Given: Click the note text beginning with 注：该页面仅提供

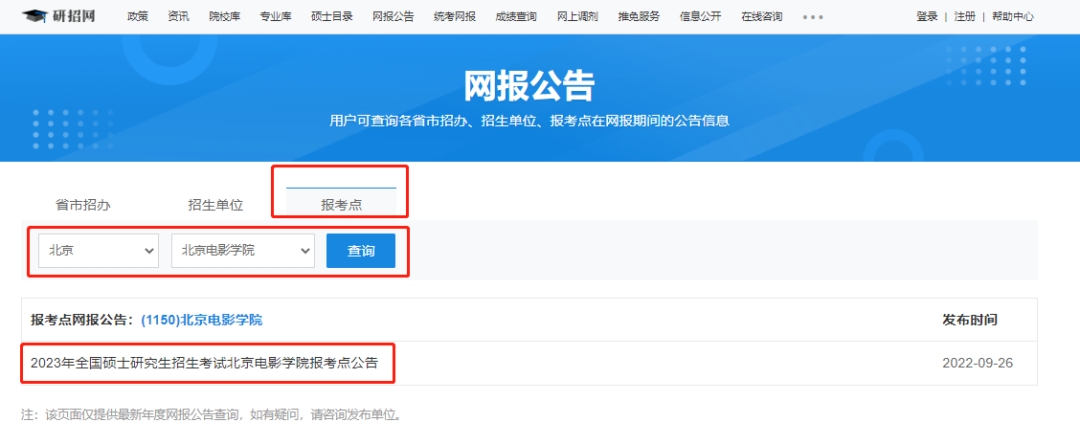Looking at the screenshot, I should coord(211,415).
